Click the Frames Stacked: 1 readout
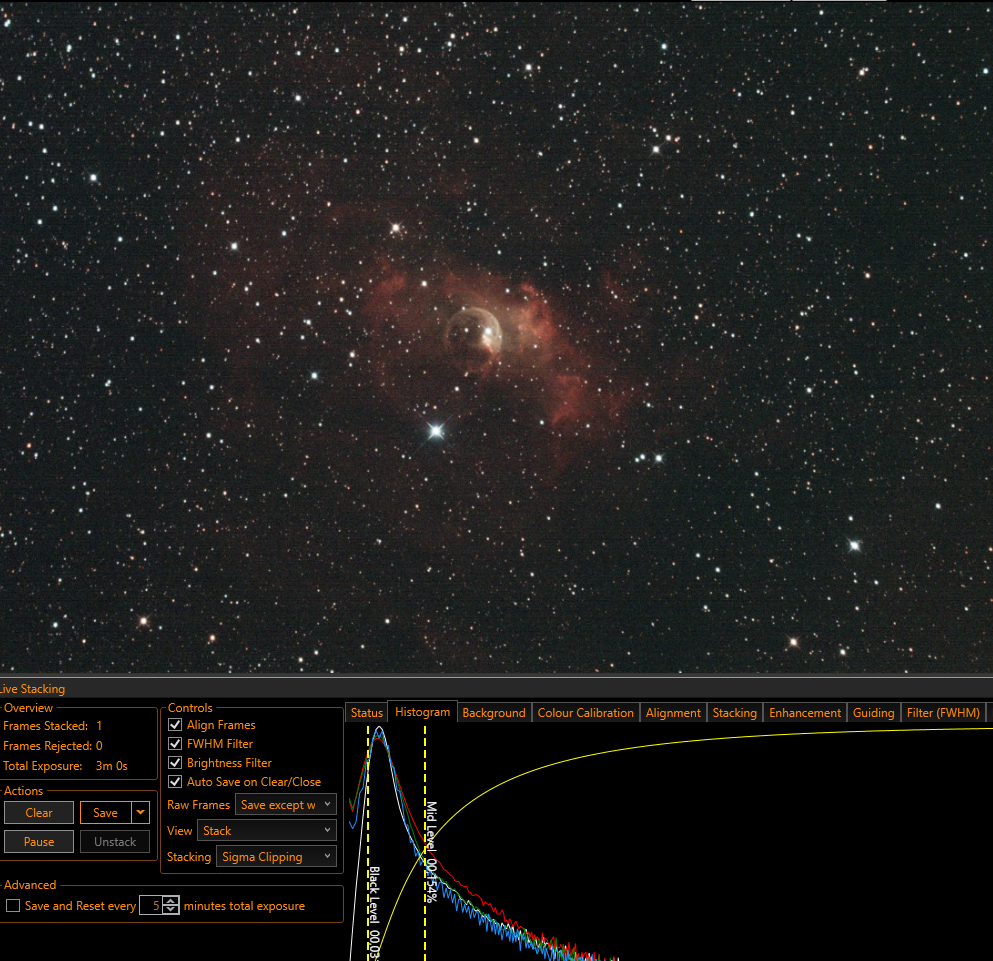 click(53, 726)
